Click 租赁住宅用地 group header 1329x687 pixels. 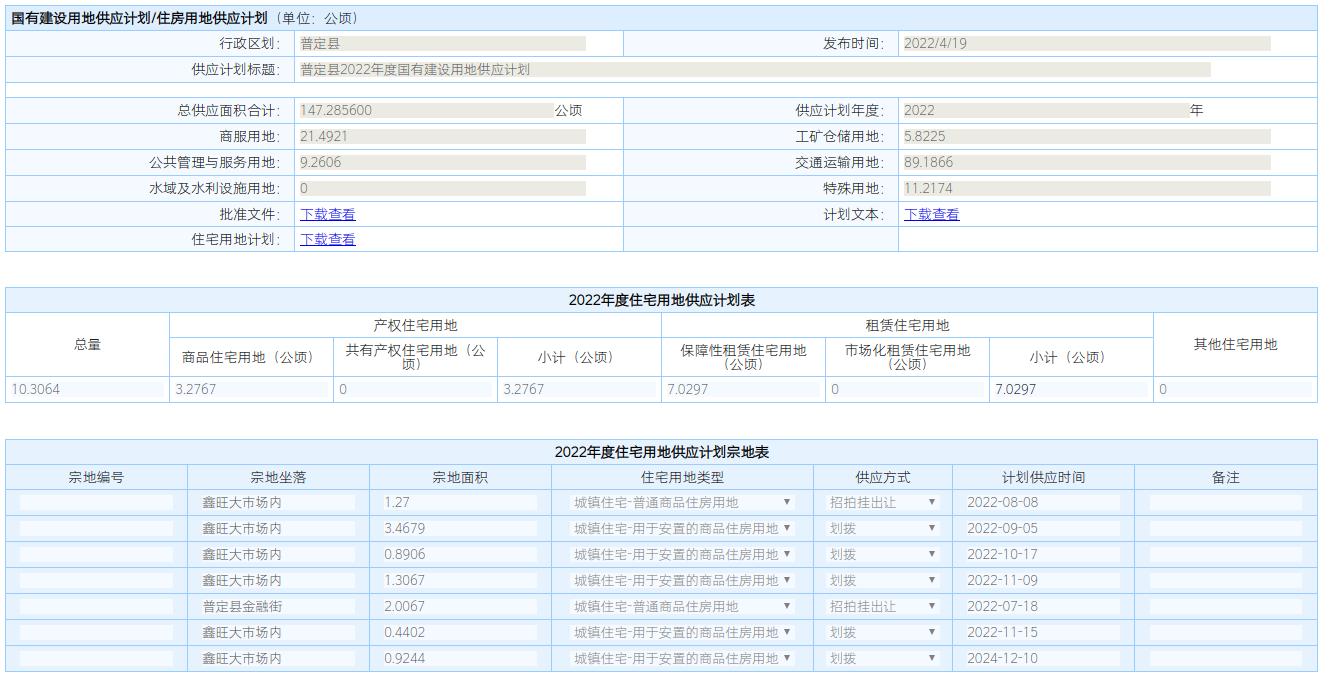907,325
